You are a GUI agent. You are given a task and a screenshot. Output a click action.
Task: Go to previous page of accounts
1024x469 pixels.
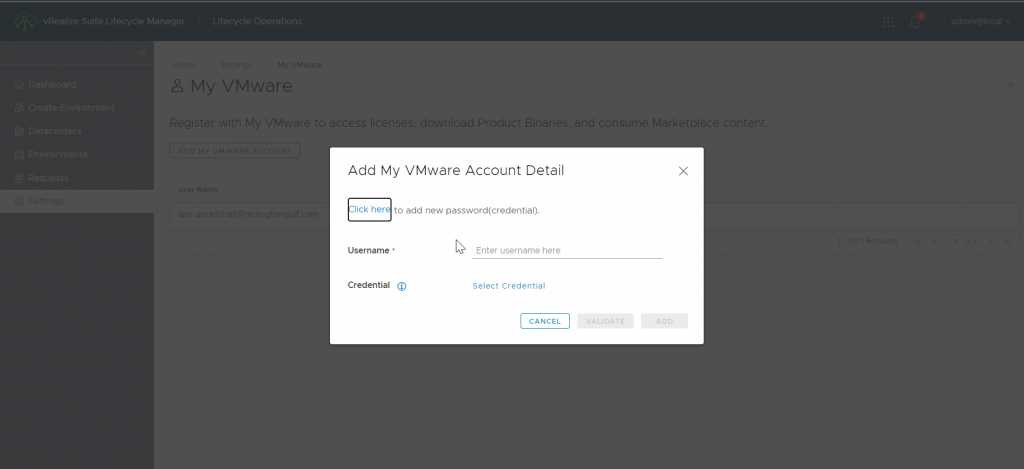point(935,242)
